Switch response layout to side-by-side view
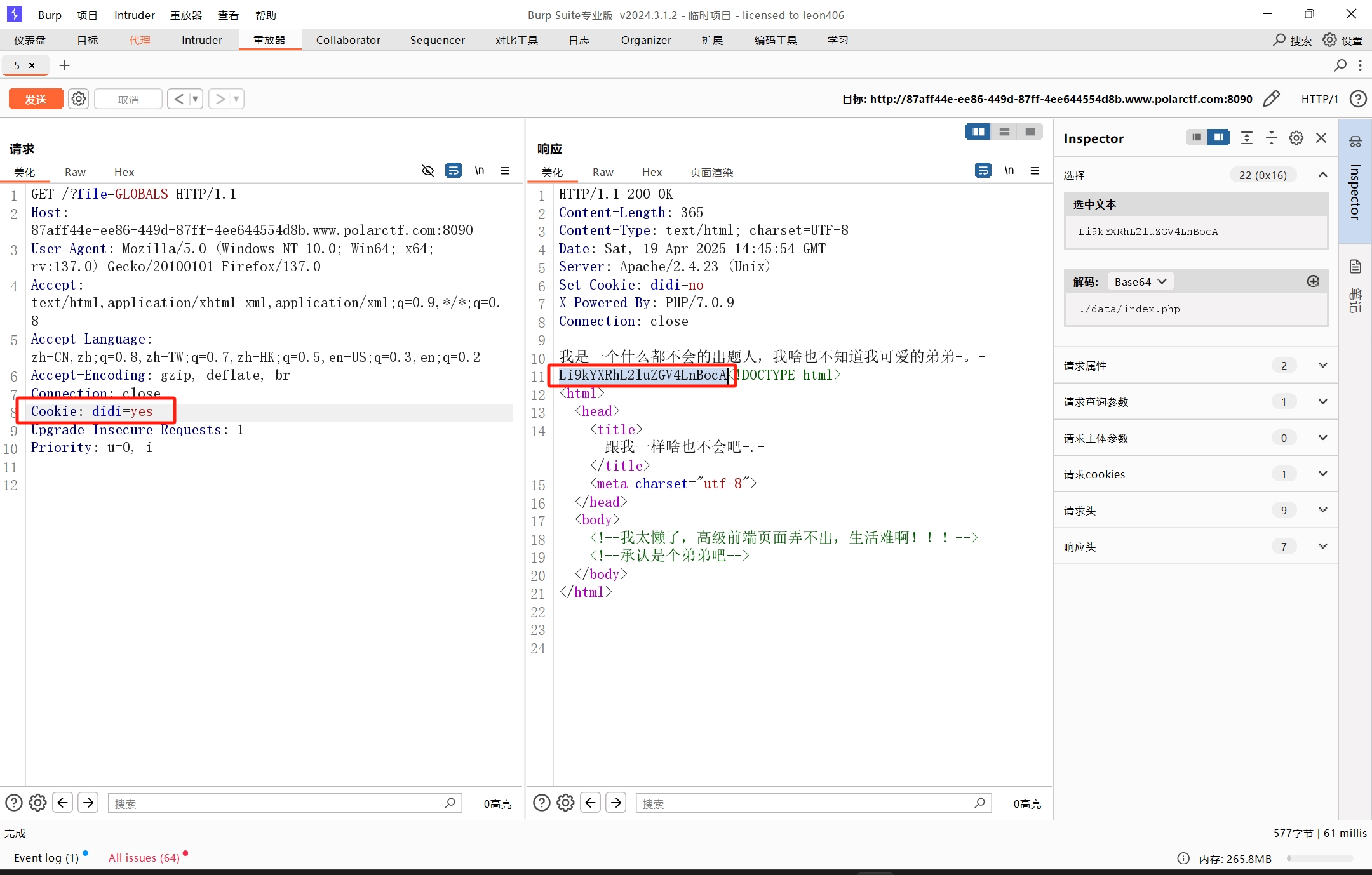The height and width of the screenshot is (875, 1372). coord(978,131)
